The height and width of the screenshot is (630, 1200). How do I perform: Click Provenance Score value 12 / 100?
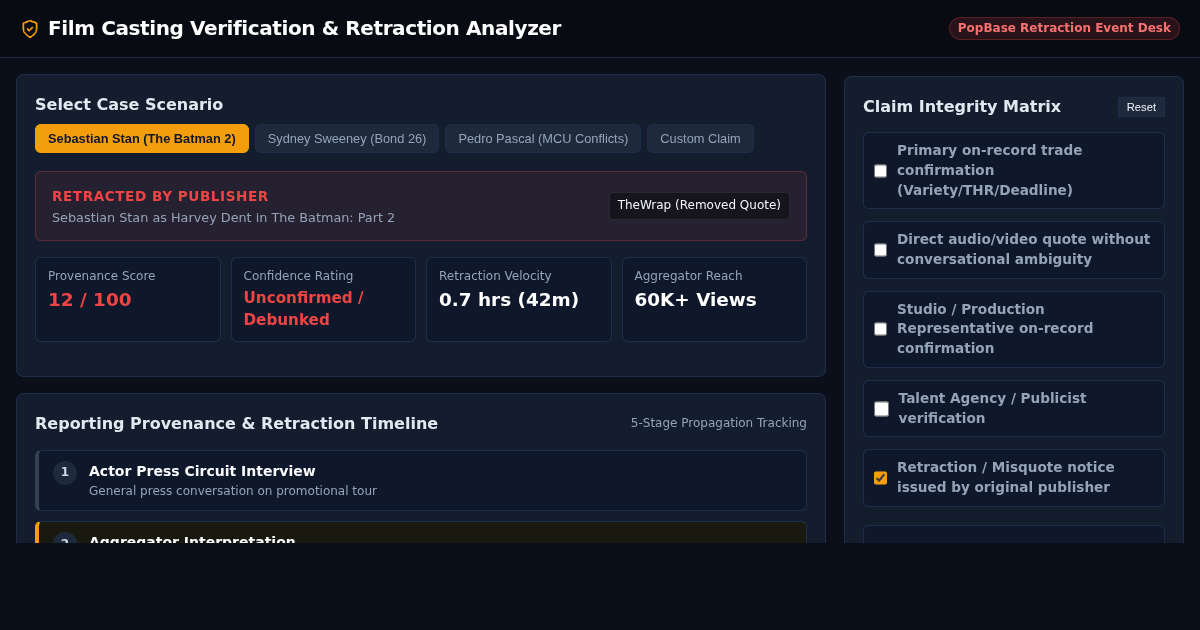point(90,300)
